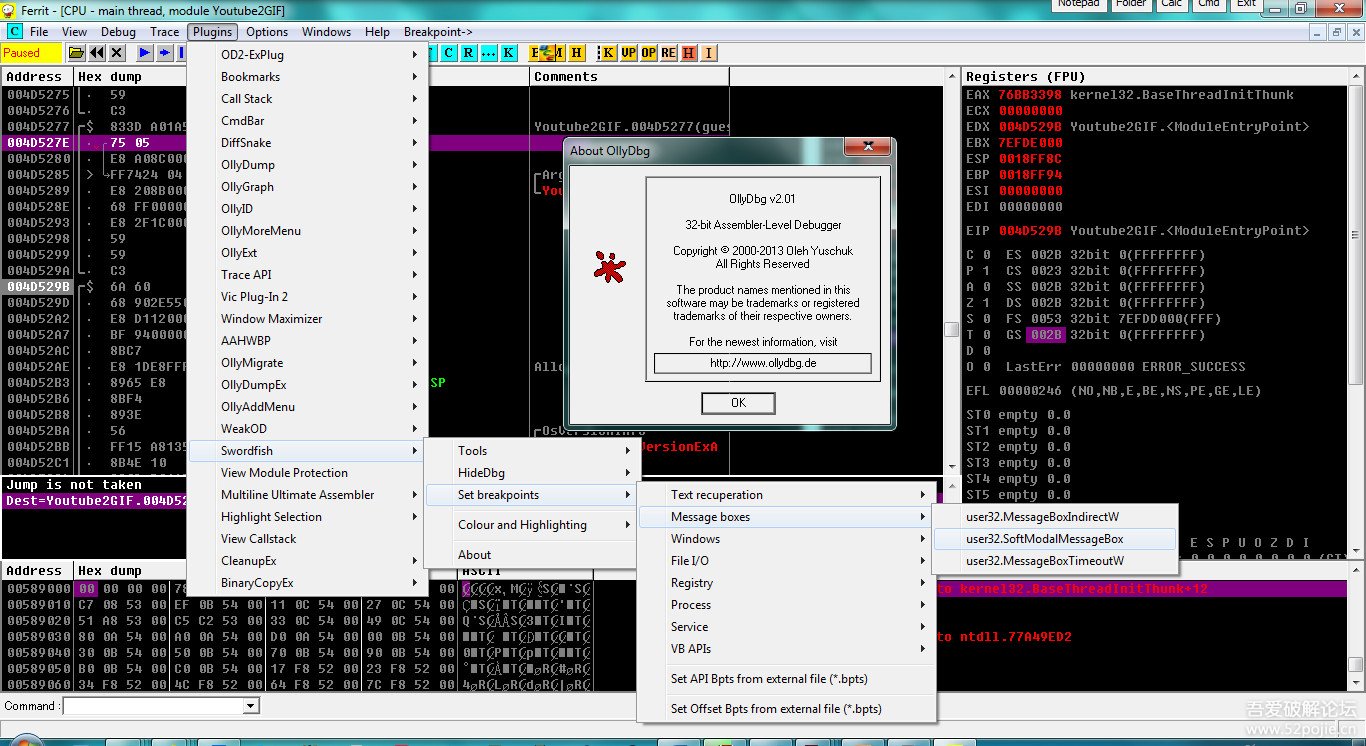Click the orange I toolbar icon
Screen dimensions: 1366x746
[x=708, y=53]
